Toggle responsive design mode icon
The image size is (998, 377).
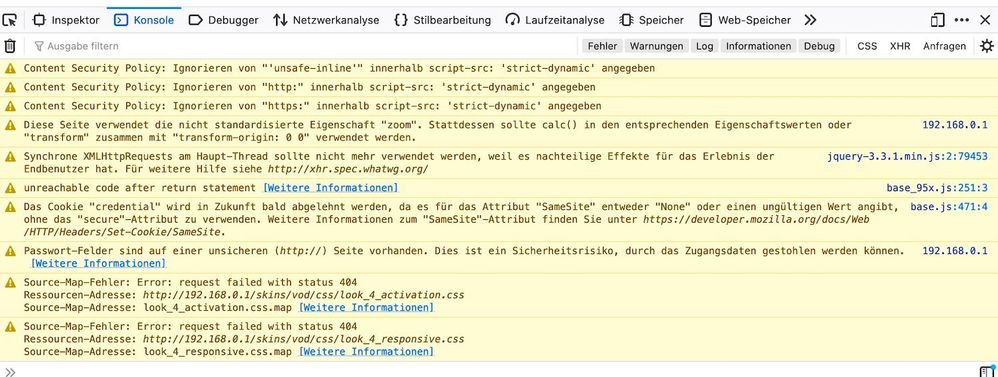click(x=937, y=20)
